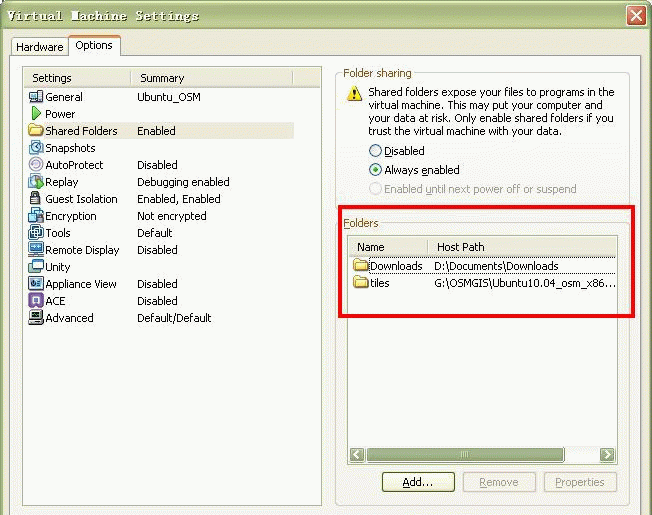The height and width of the screenshot is (515, 652).
Task: Click the tiles shared folder icon
Action: [x=361, y=282]
